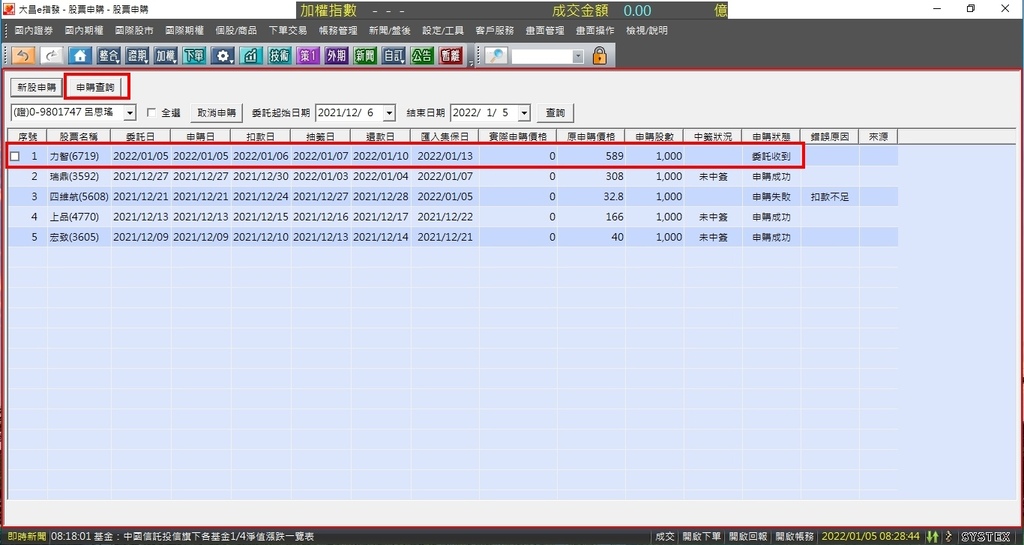The height and width of the screenshot is (545, 1024).
Task: Click the red 暫離 away icon
Action: tap(451, 56)
